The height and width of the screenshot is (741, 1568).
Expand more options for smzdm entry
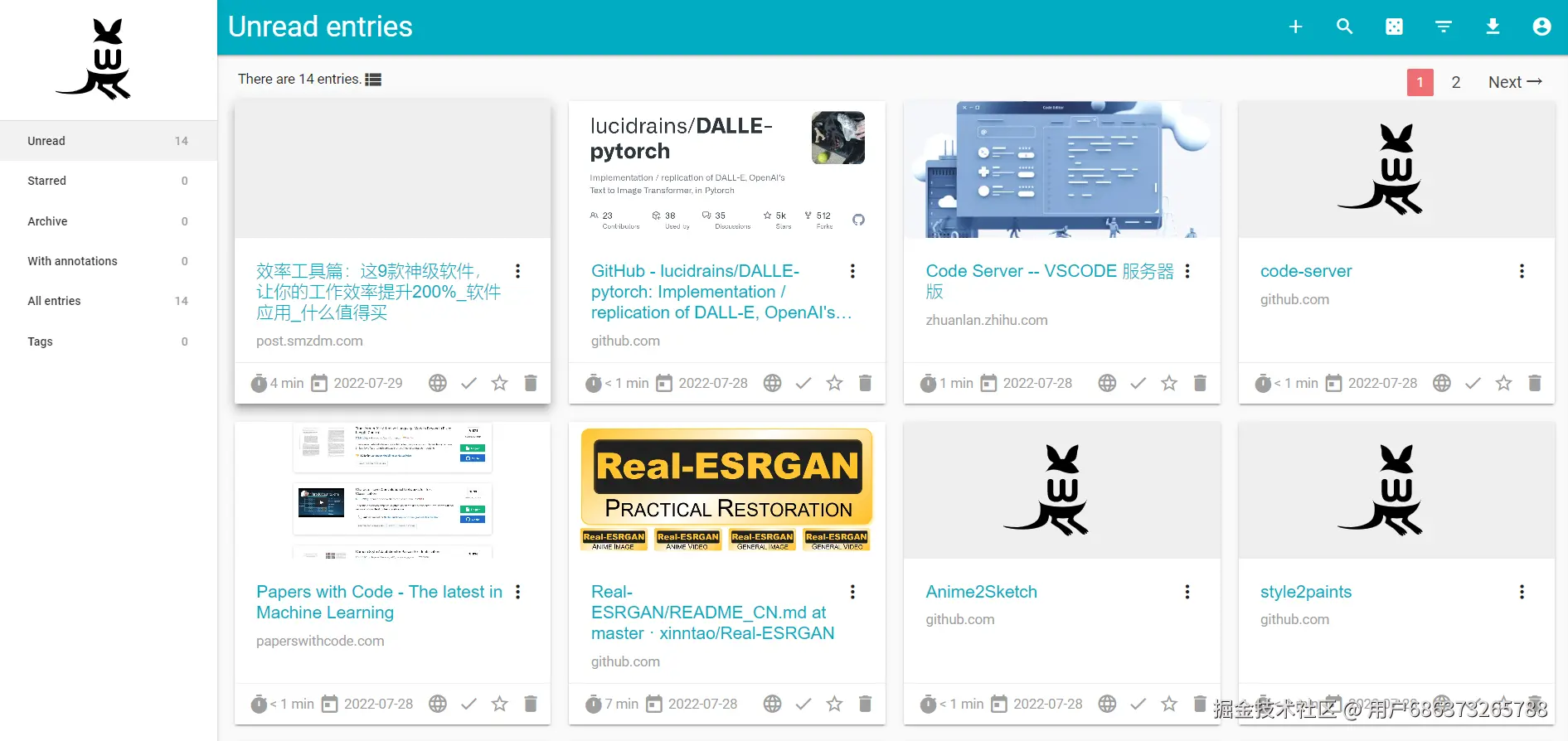coord(518,271)
